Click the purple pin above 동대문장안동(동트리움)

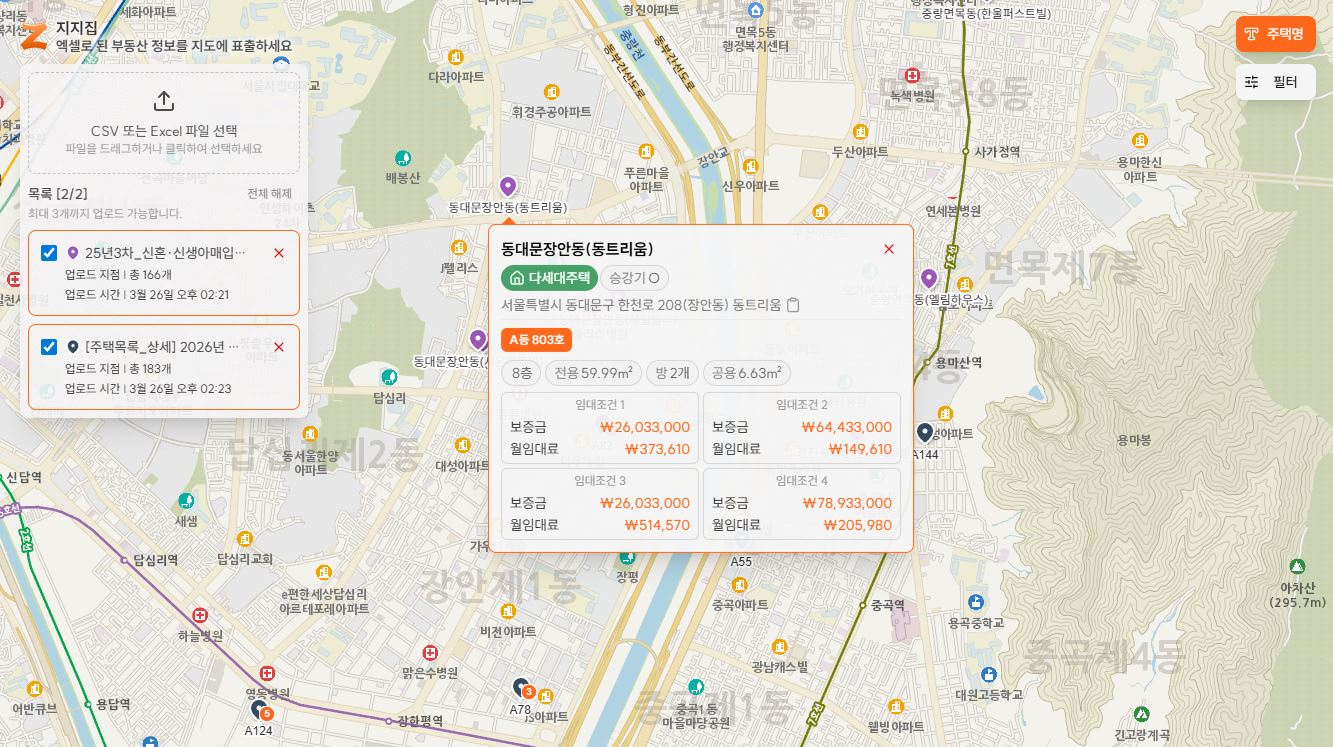[x=508, y=186]
